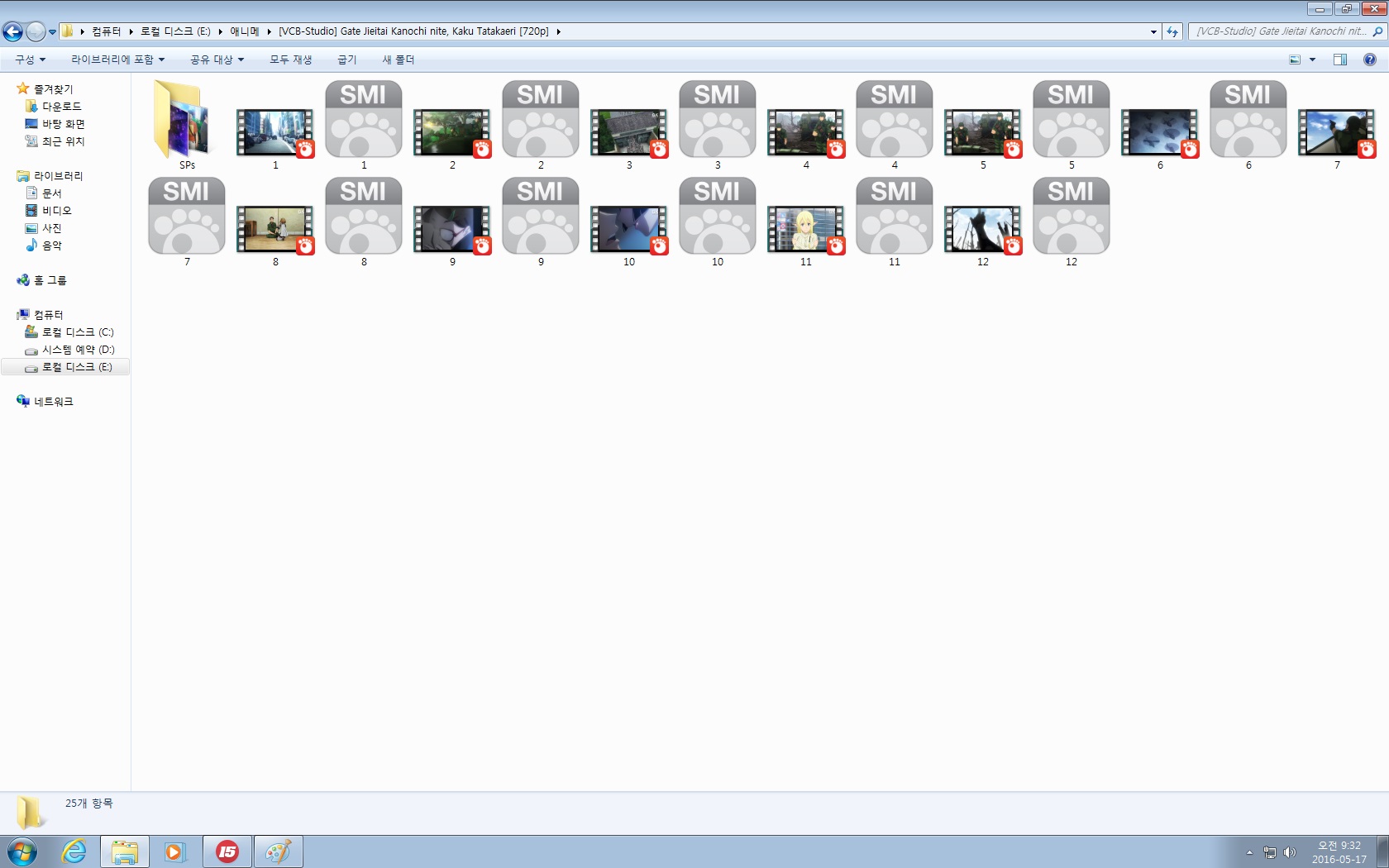Click the folder search box
1389x868 pixels.
click(x=1286, y=31)
